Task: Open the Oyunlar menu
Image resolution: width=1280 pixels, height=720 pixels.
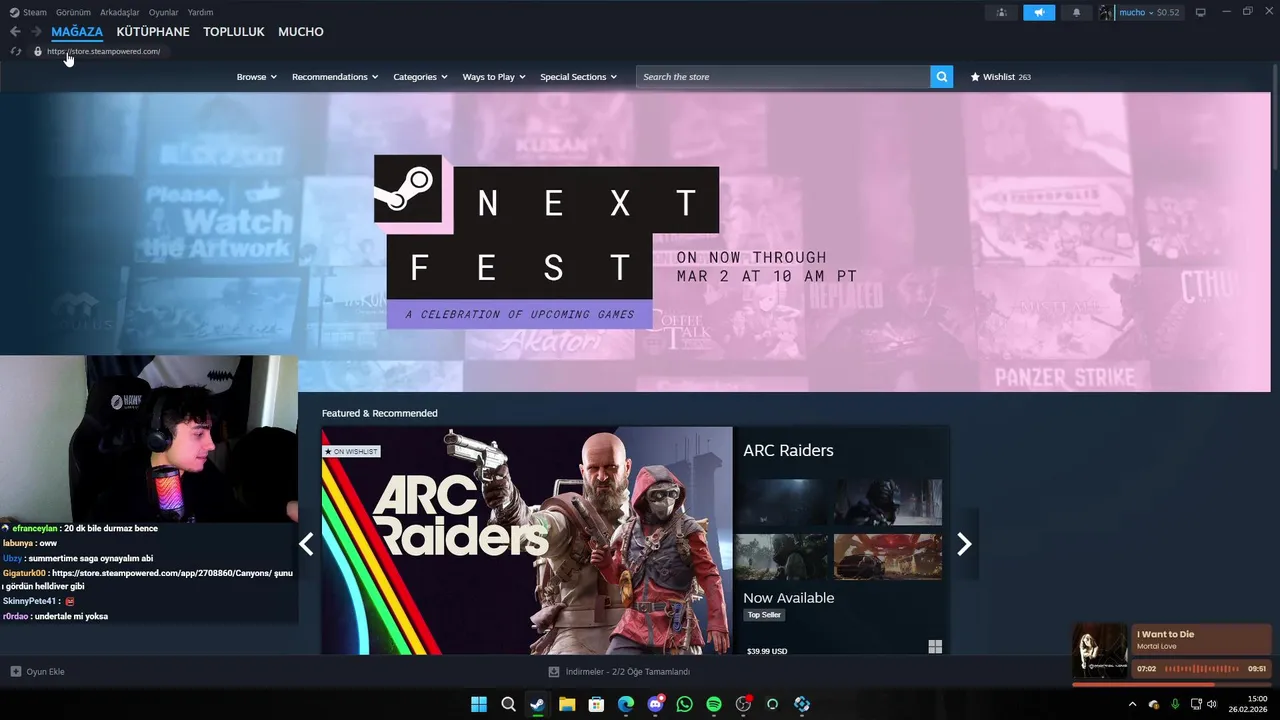Action: (163, 12)
